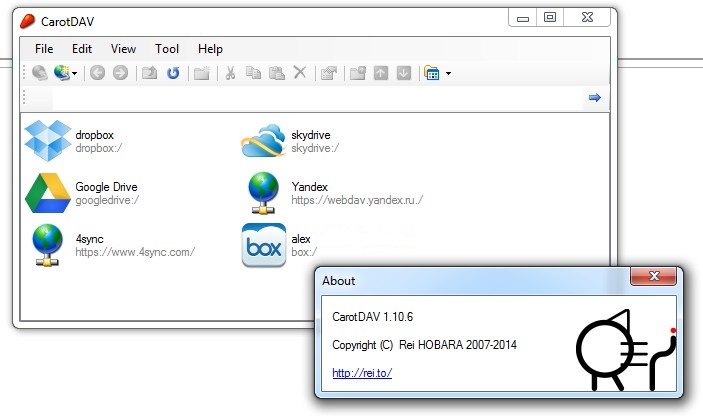Select the skydrive cloud icon
703x416 pixels.
tap(263, 141)
